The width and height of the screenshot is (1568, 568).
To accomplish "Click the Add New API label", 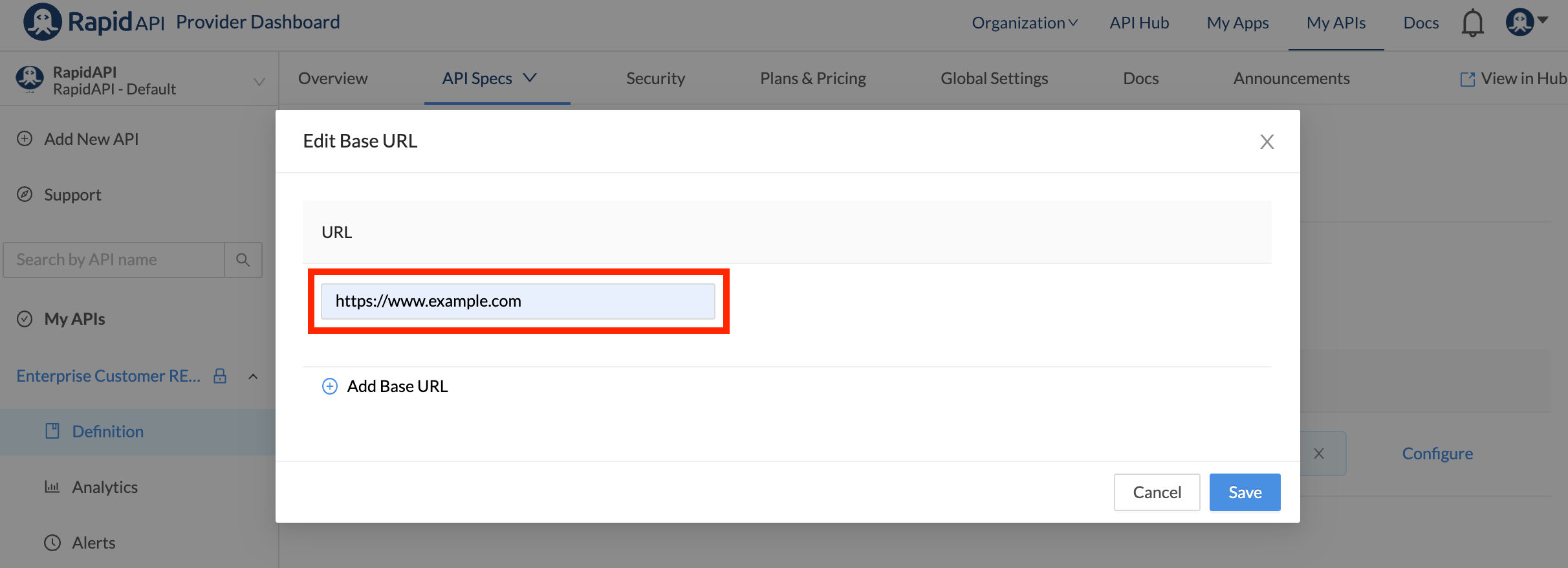I will (91, 139).
